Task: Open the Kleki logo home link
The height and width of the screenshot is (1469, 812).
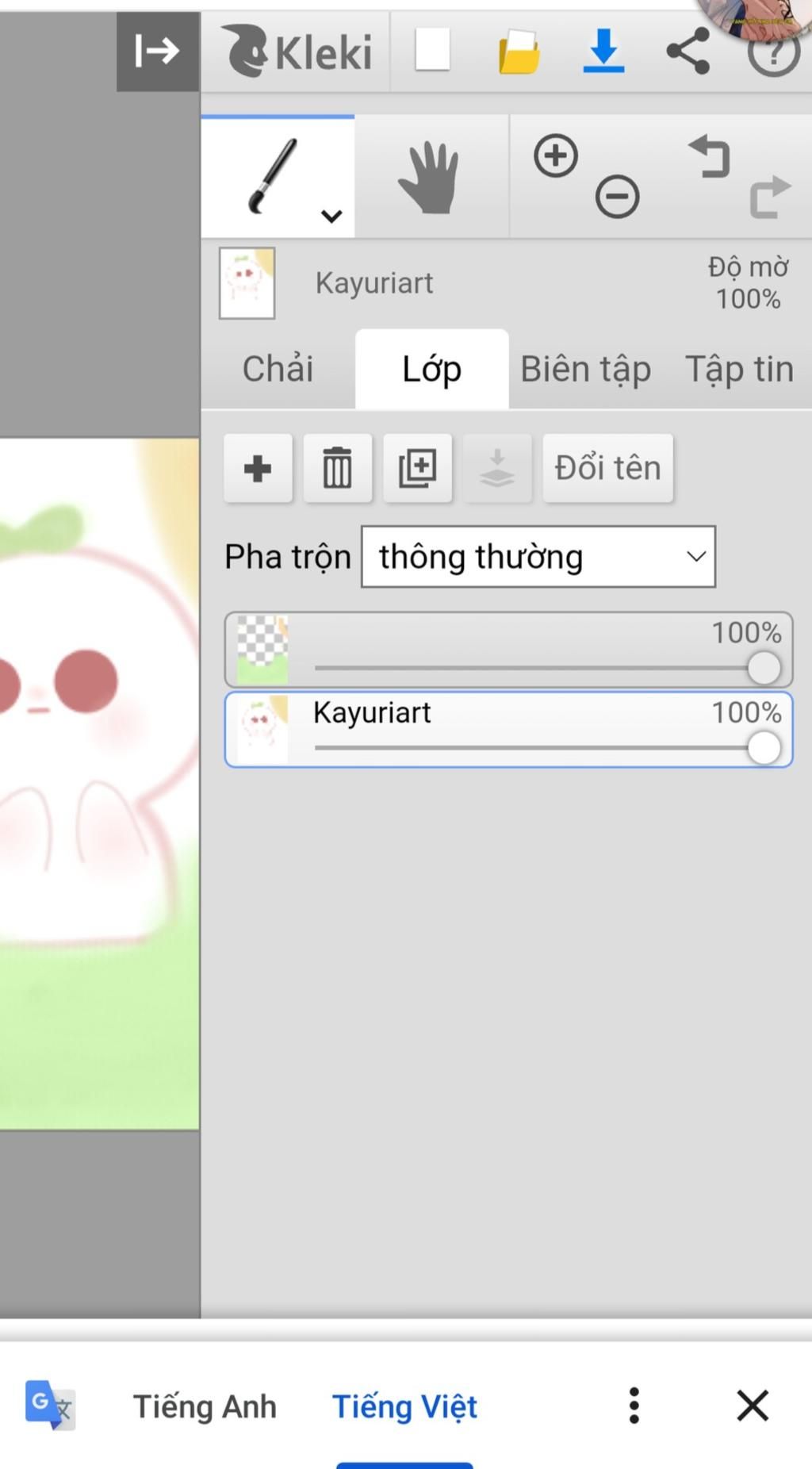Action: tap(297, 52)
